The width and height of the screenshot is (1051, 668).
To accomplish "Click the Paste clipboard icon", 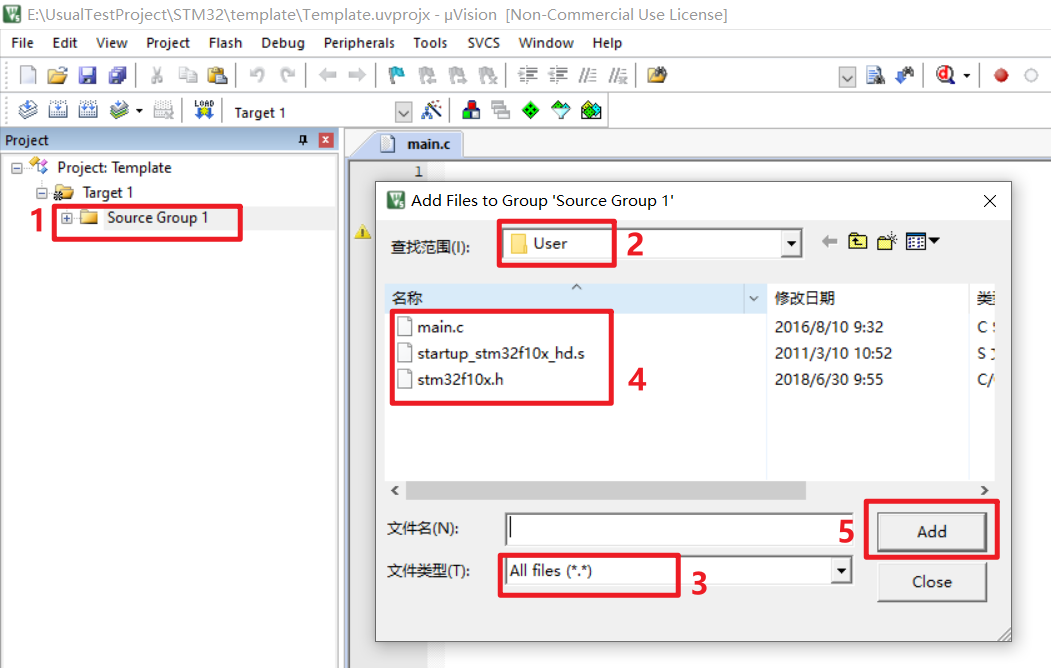I will [x=217, y=75].
